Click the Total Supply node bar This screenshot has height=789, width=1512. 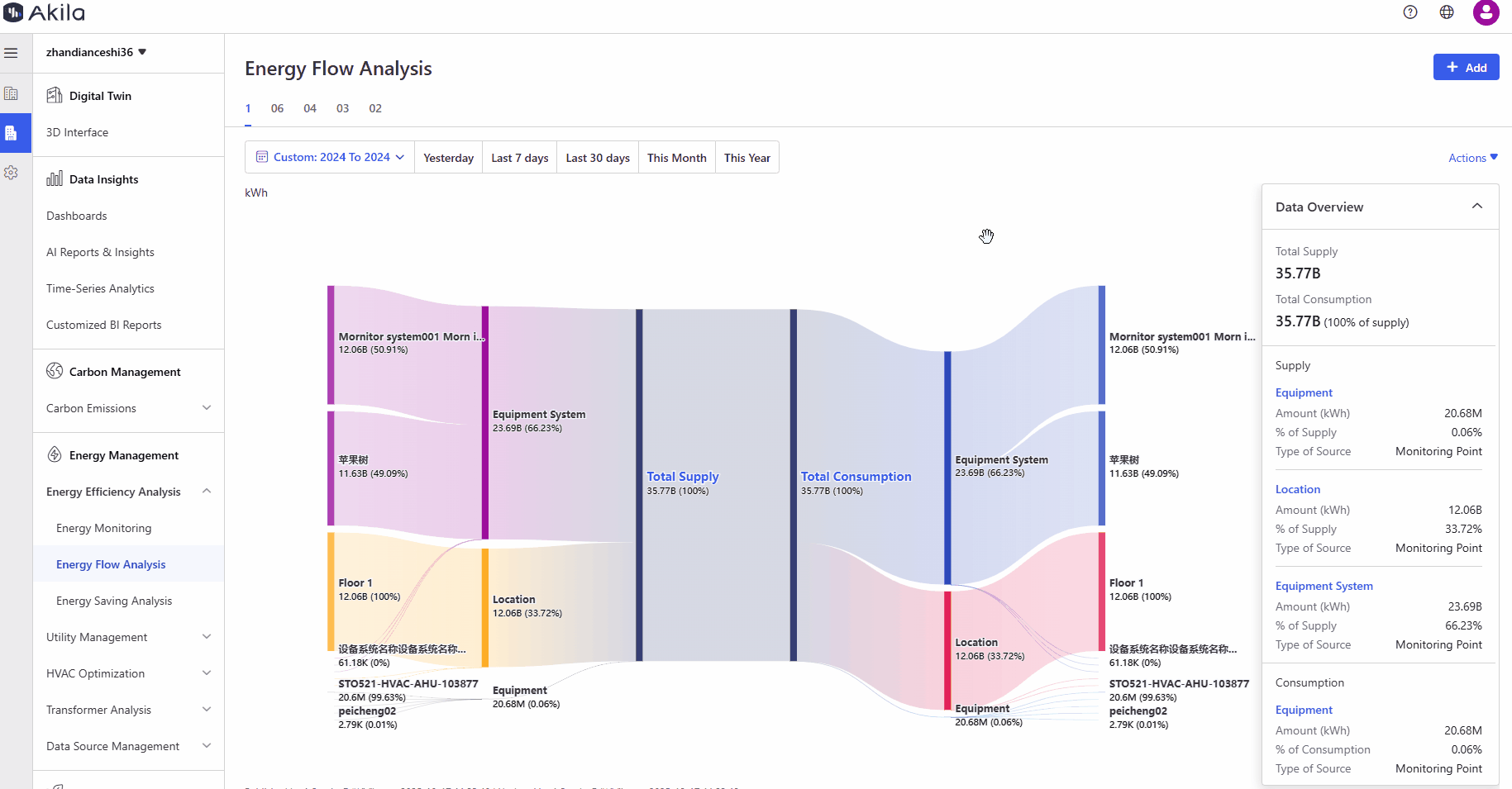[x=639, y=485]
